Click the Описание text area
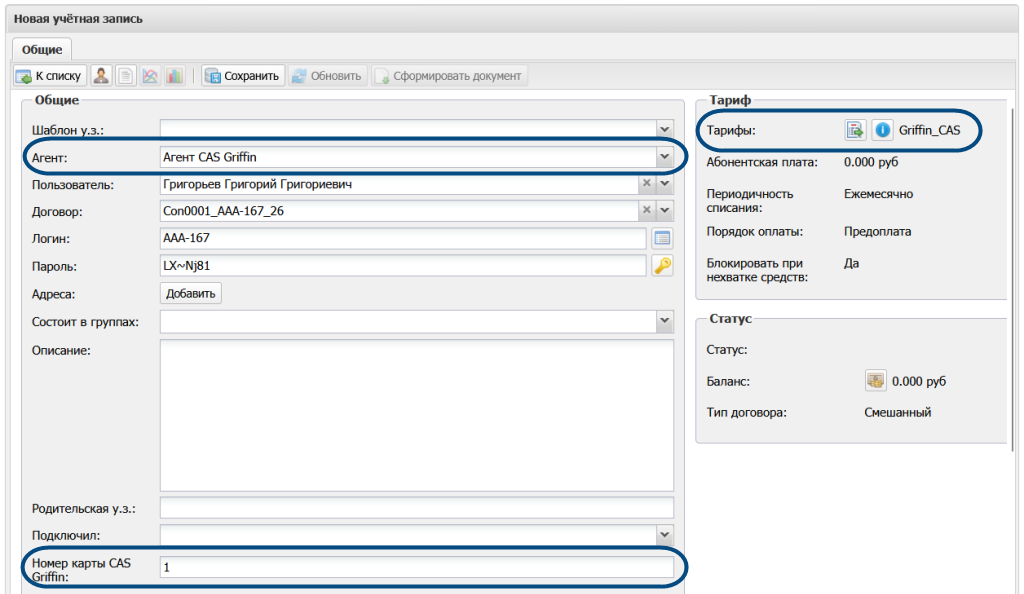Viewport: 1024px width, 594px height. [x=417, y=415]
